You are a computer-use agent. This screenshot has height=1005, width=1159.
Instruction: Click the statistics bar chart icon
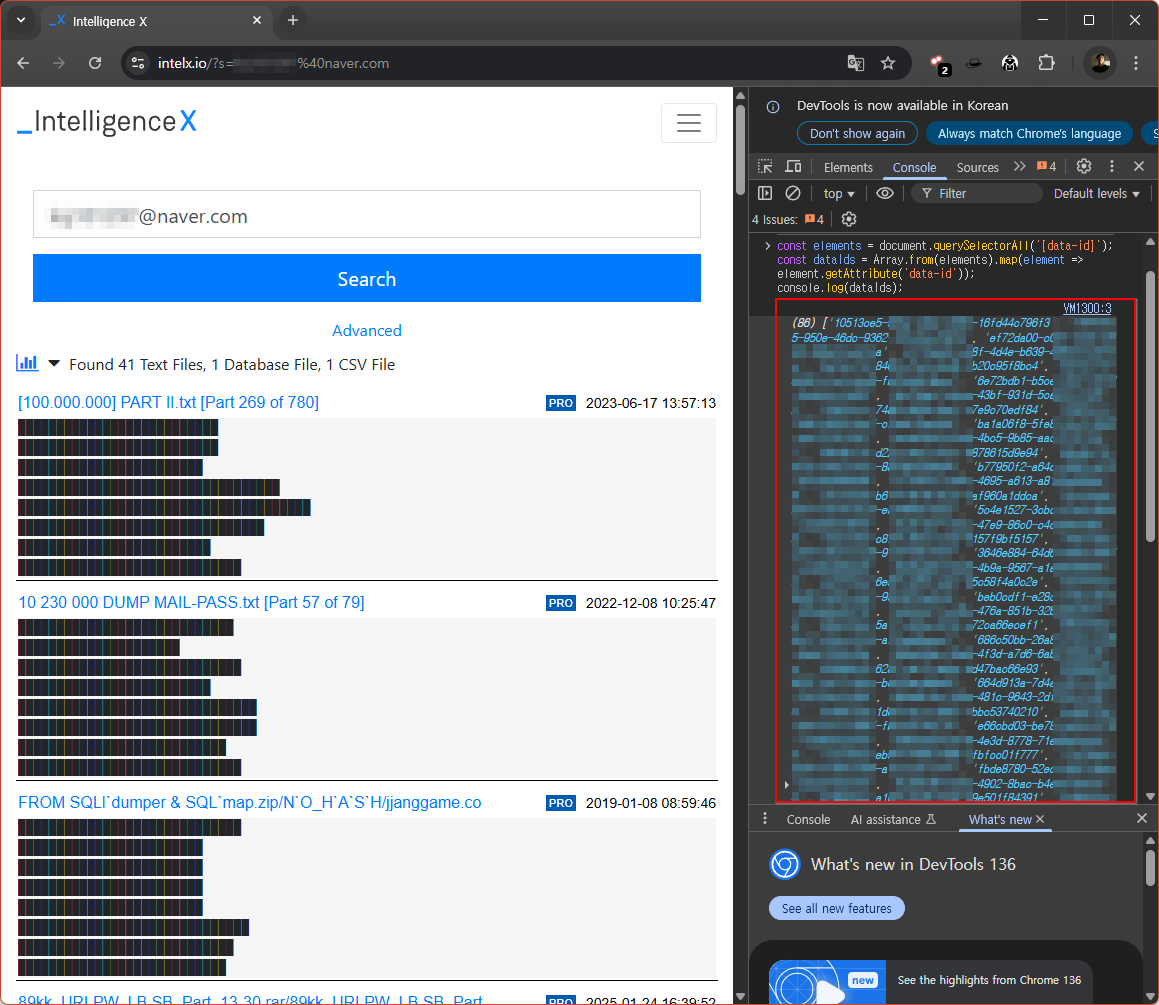pos(27,363)
